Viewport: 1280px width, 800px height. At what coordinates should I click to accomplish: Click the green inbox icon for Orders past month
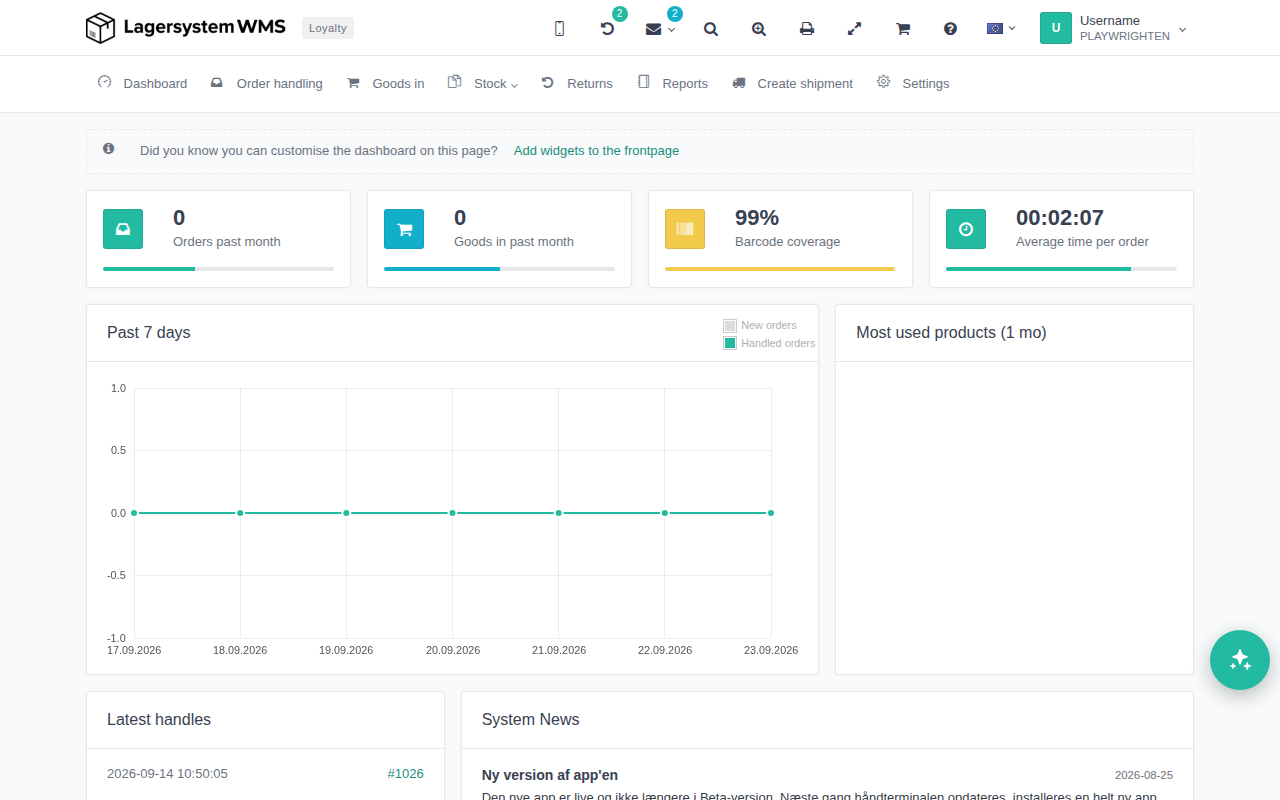(123, 229)
